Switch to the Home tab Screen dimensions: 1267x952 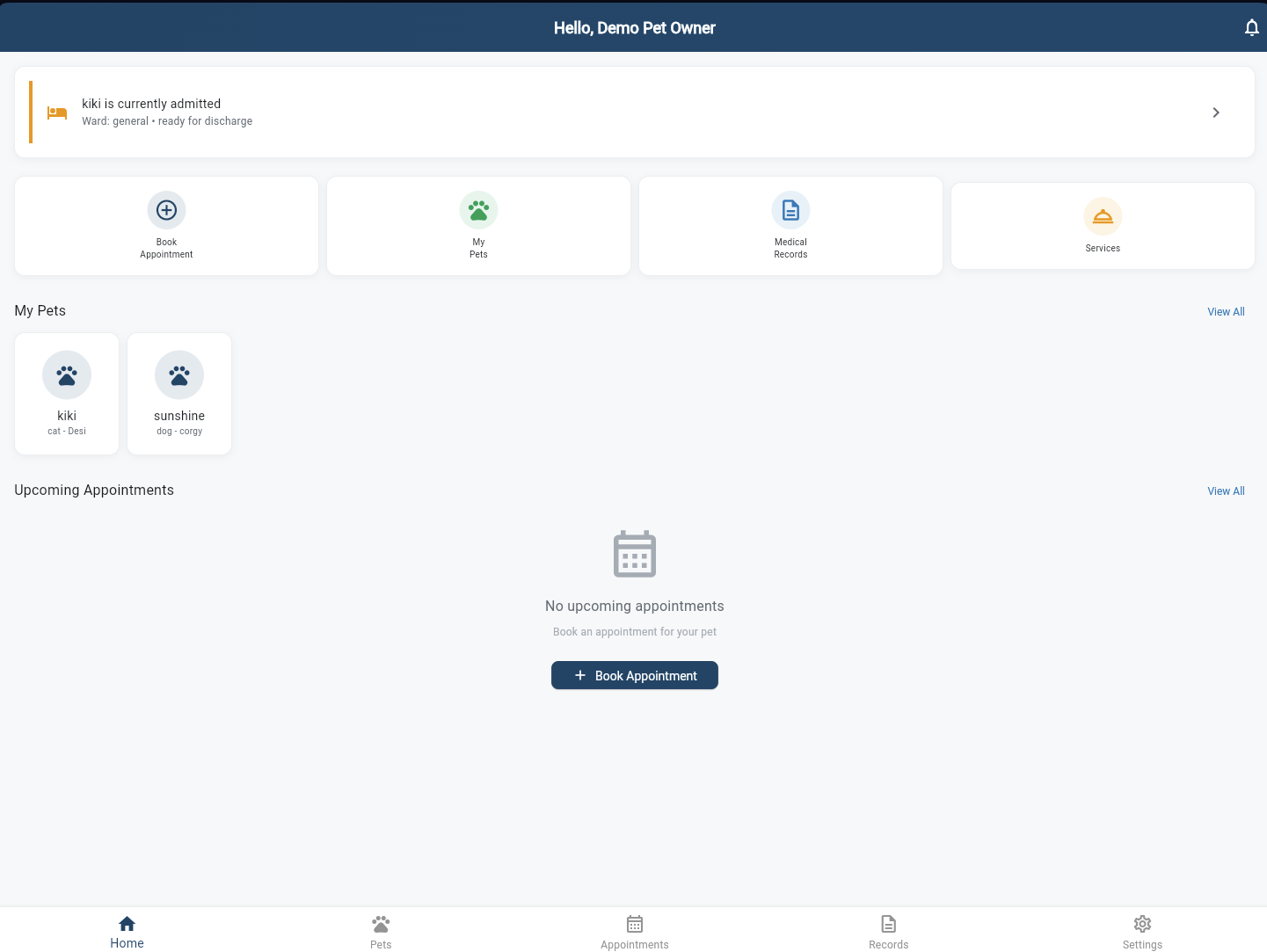point(127,932)
